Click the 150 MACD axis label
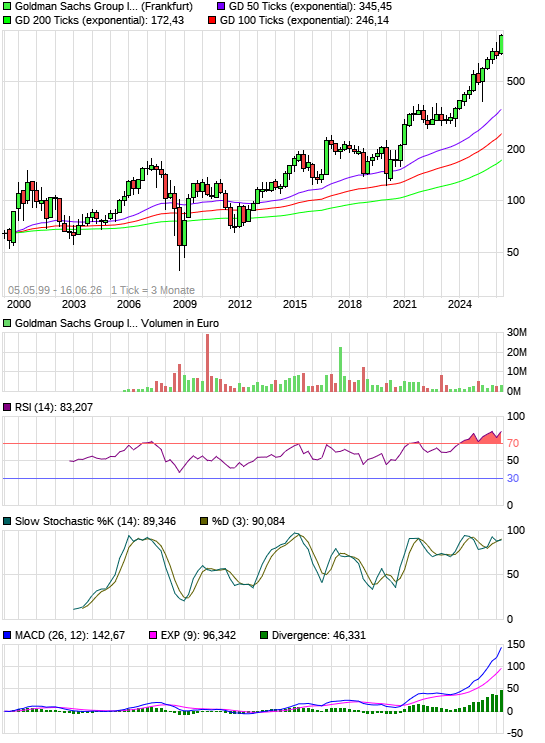The height and width of the screenshot is (743, 545). [x=516, y=644]
